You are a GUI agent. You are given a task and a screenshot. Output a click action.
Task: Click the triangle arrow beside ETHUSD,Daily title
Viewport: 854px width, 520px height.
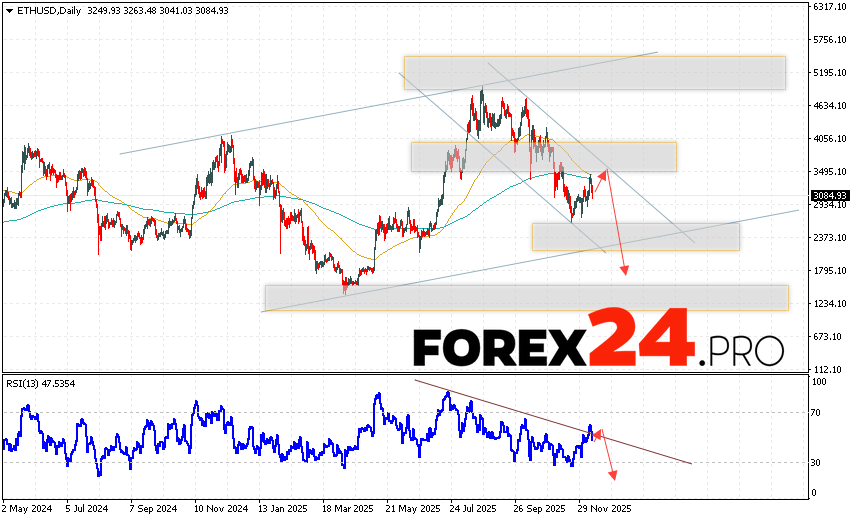tap(8, 9)
